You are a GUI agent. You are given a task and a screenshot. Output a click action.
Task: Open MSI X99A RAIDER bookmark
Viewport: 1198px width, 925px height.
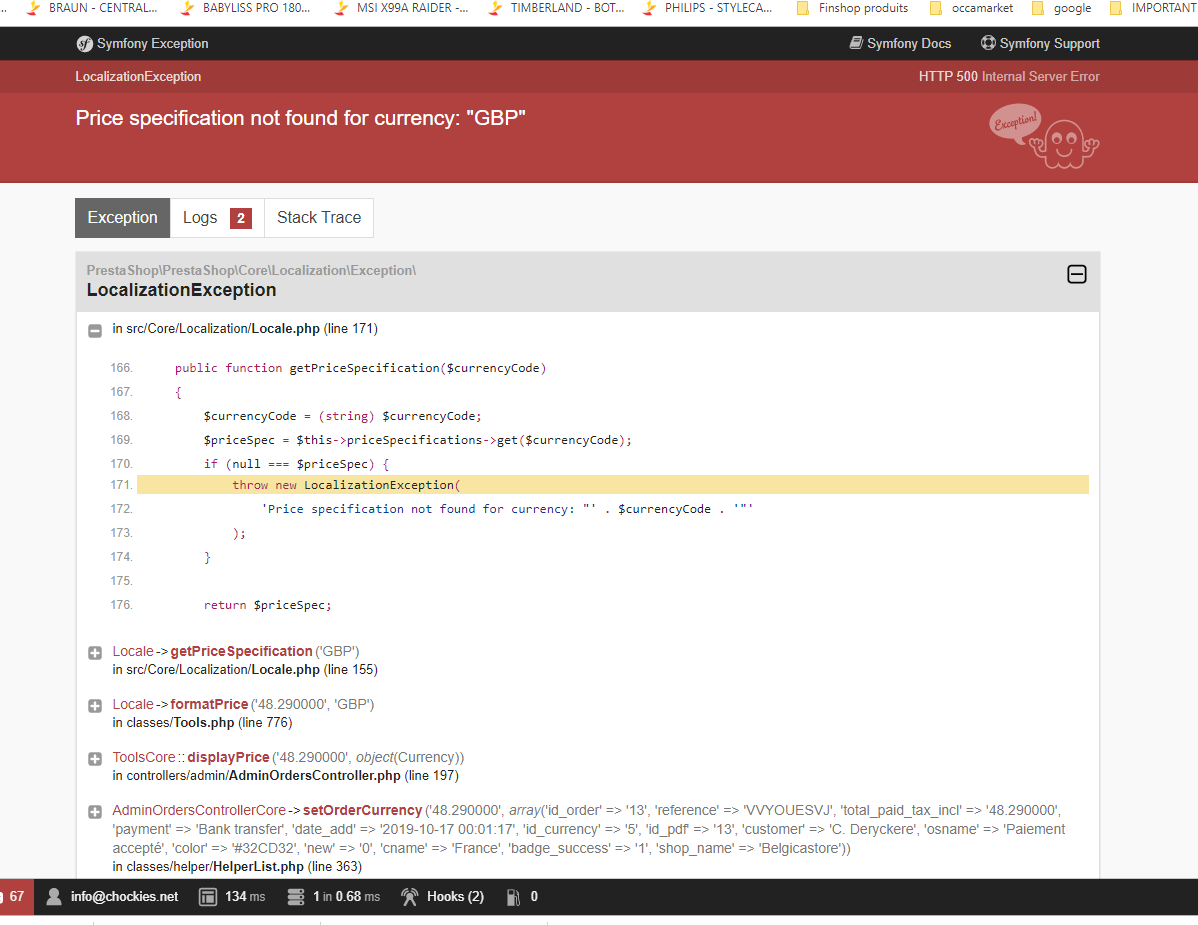click(x=401, y=8)
